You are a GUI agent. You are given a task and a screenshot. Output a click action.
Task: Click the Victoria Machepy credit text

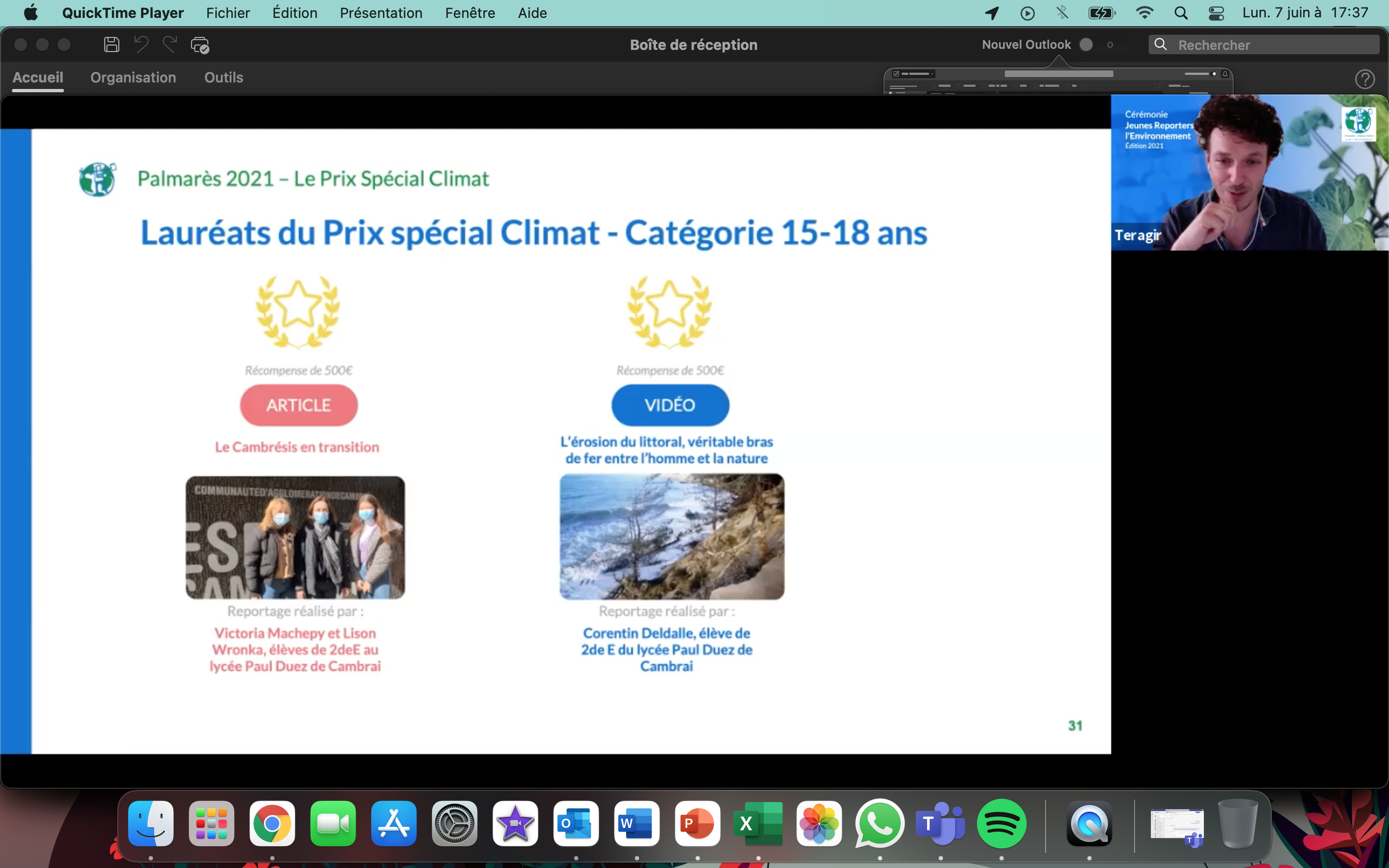[295, 649]
